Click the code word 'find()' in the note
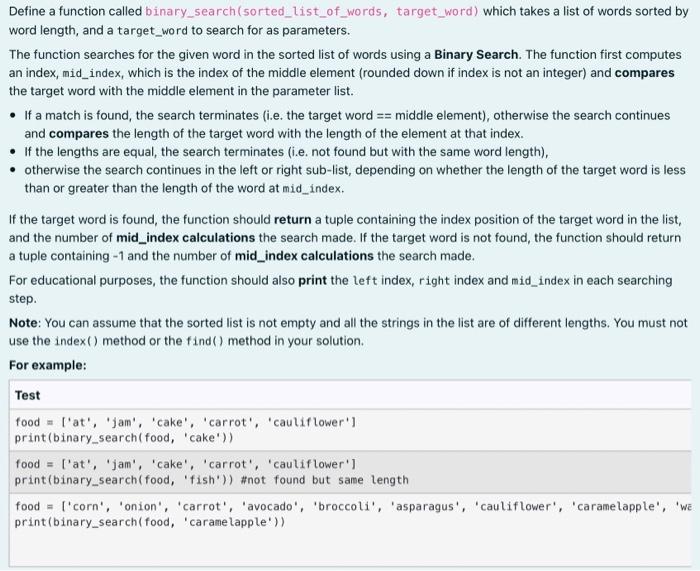 (205, 341)
